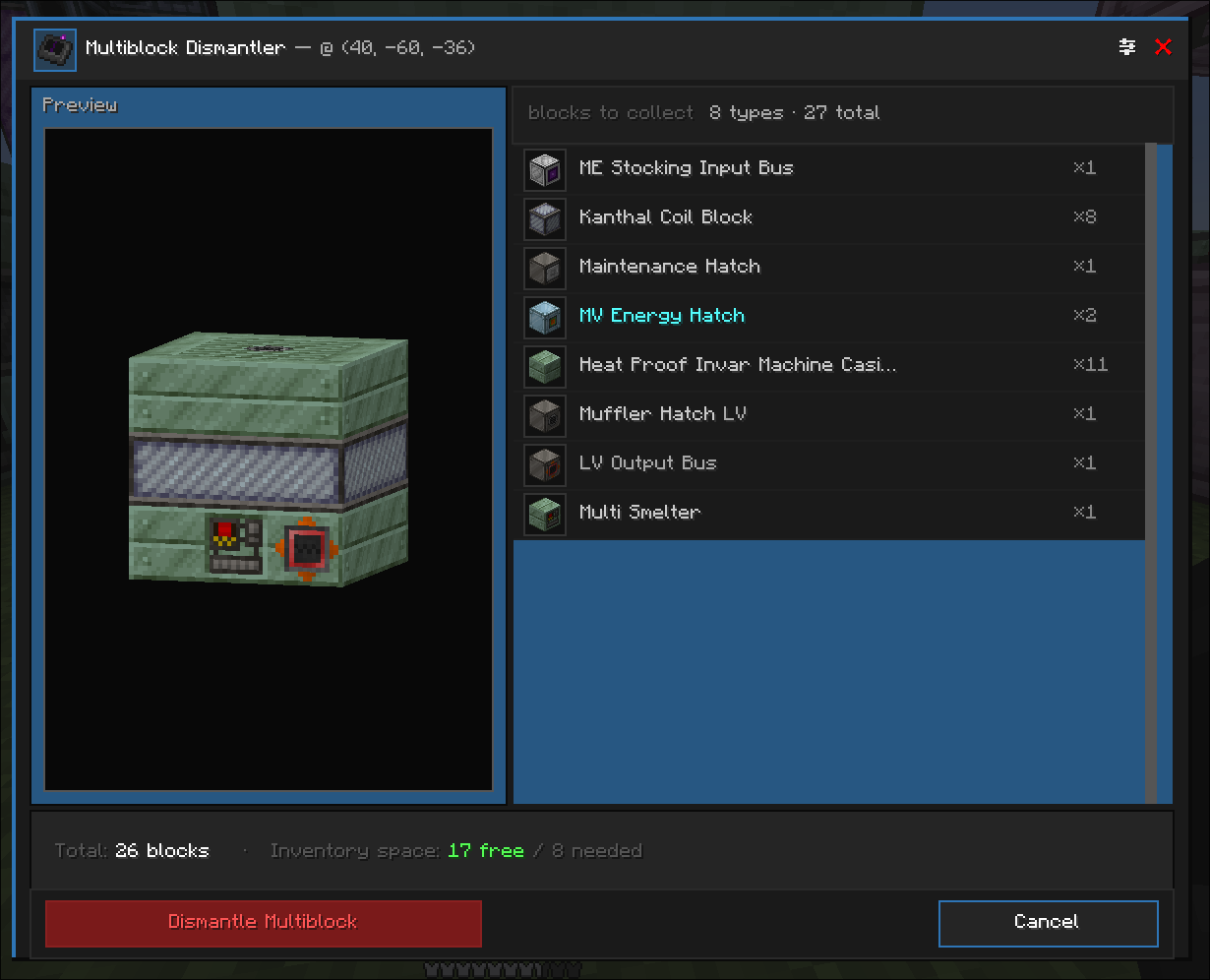Click the coordinates (40, -60, -36) in title
Image resolution: width=1210 pixels, height=980 pixels.
click(x=407, y=47)
